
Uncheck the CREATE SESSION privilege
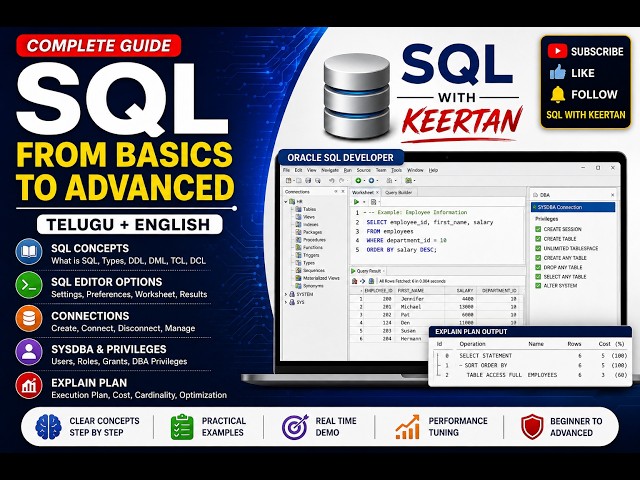(538, 229)
